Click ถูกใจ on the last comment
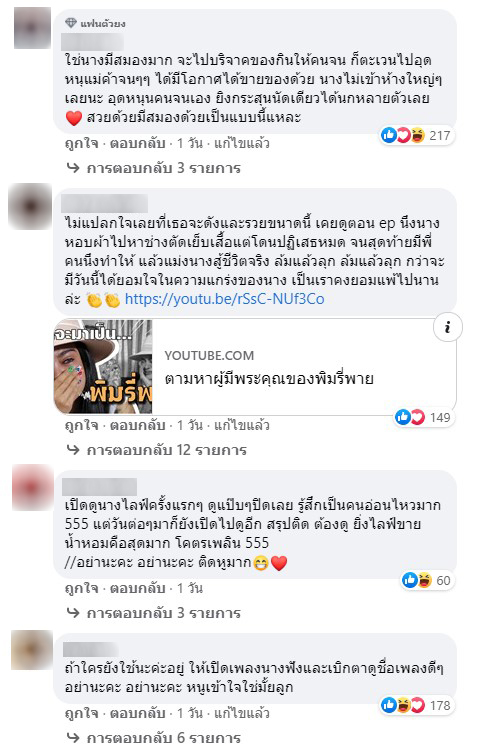497x754 pixels. pyautogui.click(x=81, y=713)
